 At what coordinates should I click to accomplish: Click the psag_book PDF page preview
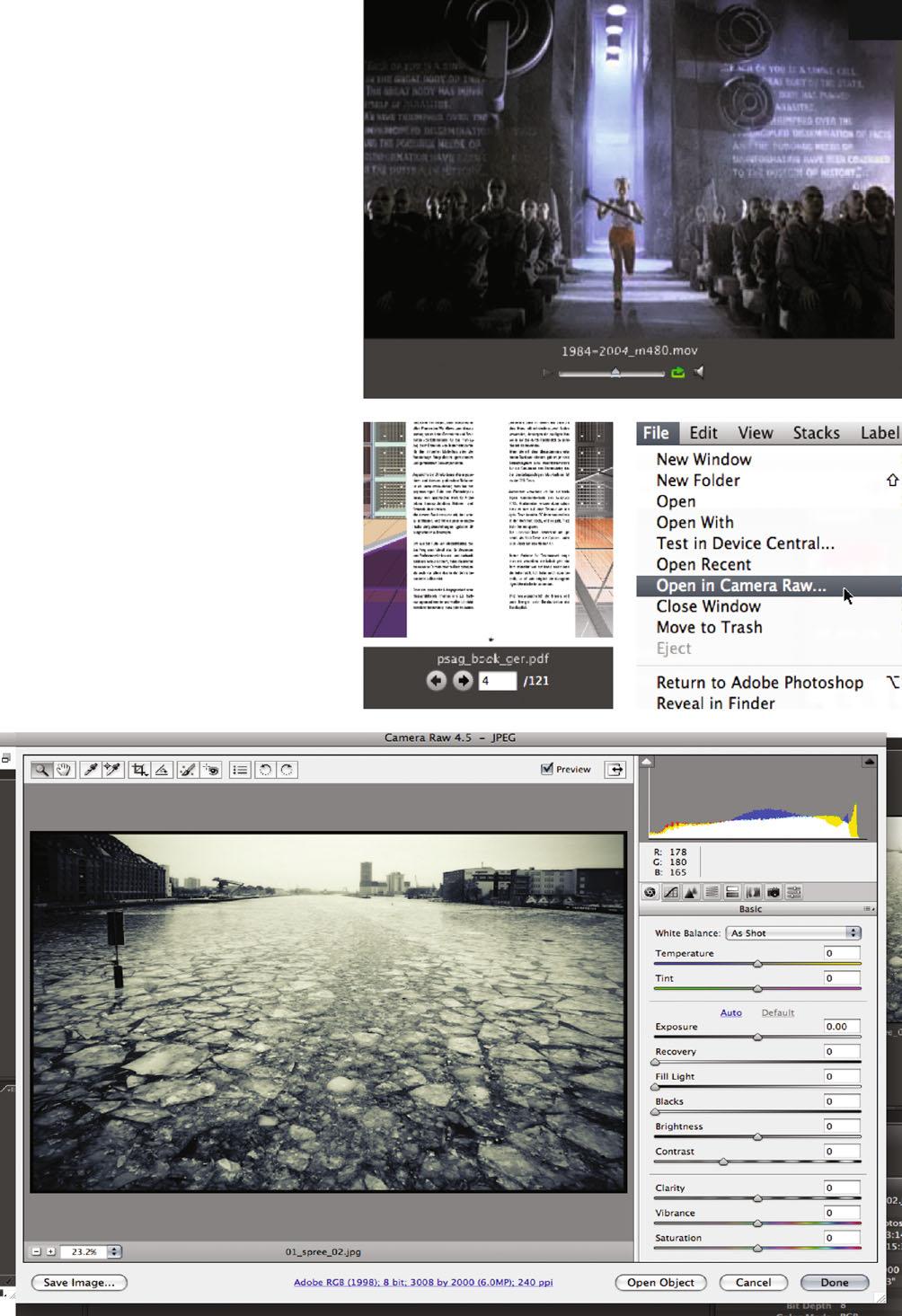point(488,529)
